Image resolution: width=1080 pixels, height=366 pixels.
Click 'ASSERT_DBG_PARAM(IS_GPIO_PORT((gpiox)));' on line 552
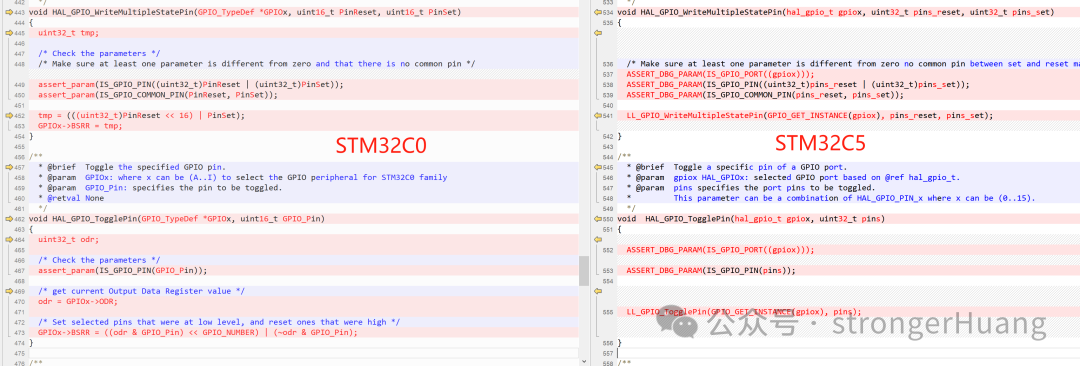(720, 250)
